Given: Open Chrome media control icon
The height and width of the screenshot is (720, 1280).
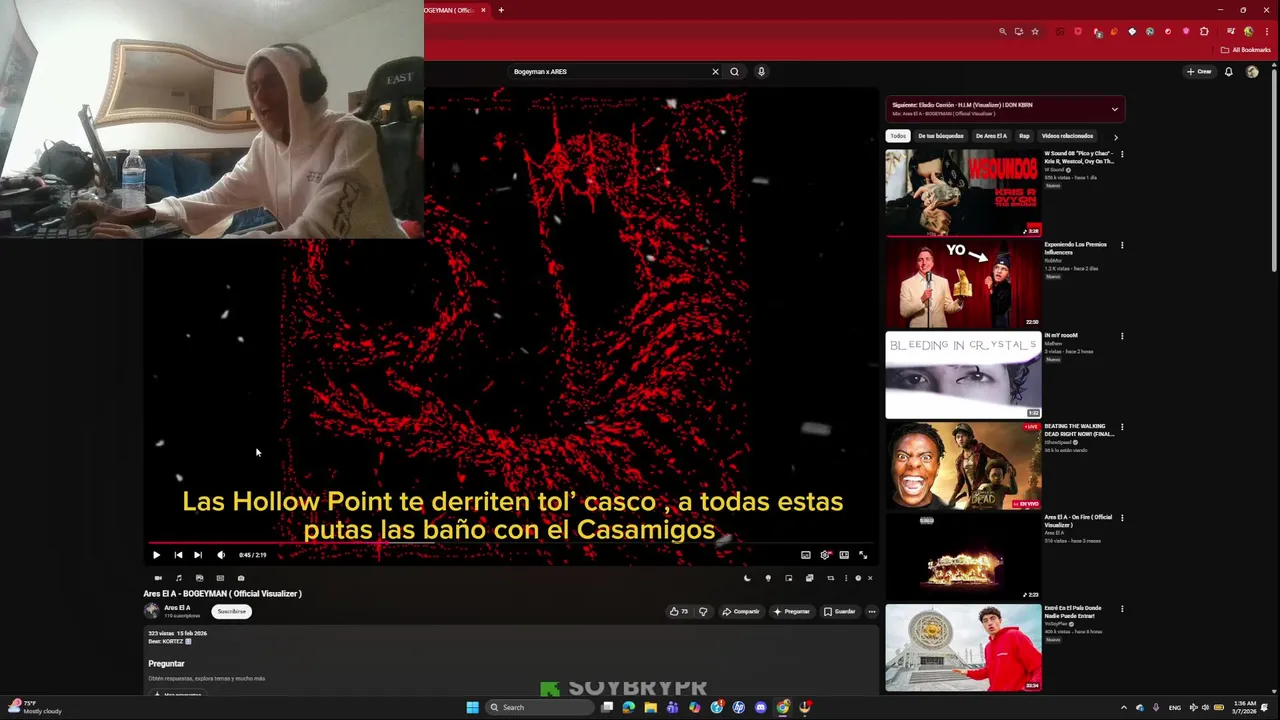Looking at the screenshot, I should click(x=1231, y=31).
